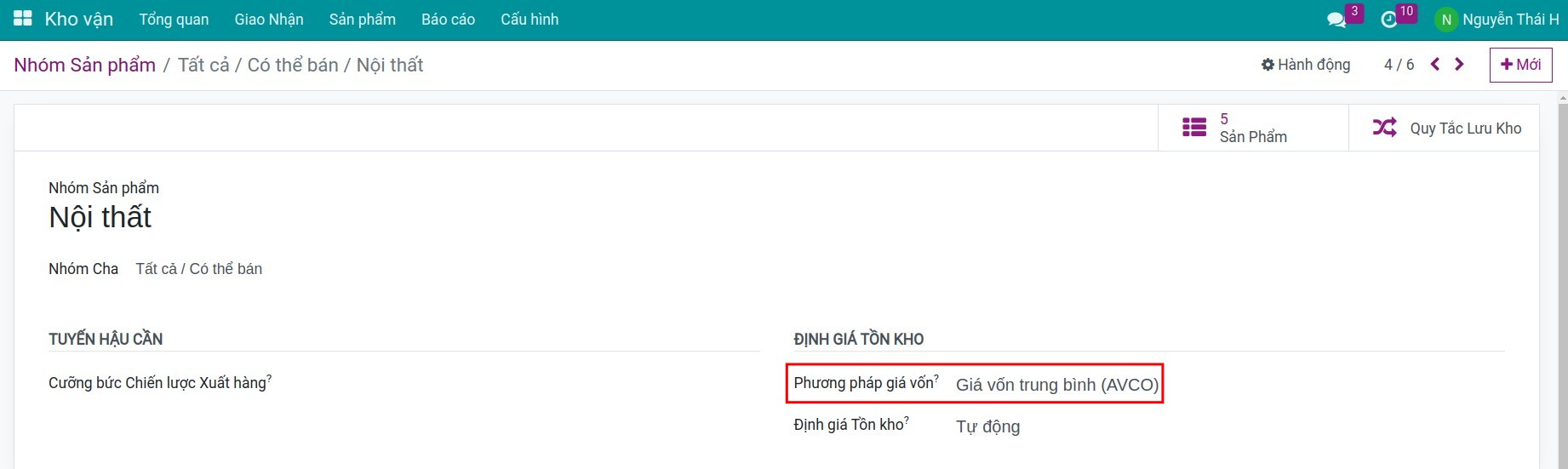The width and height of the screenshot is (1568, 469).
Task: Click the Kho vận app title
Action: 79,20
